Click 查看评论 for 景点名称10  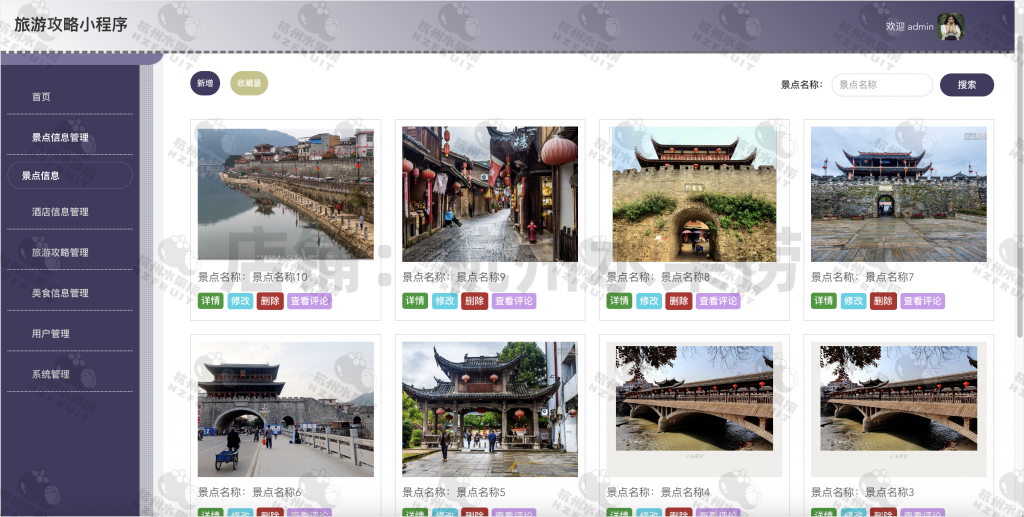[x=310, y=301]
